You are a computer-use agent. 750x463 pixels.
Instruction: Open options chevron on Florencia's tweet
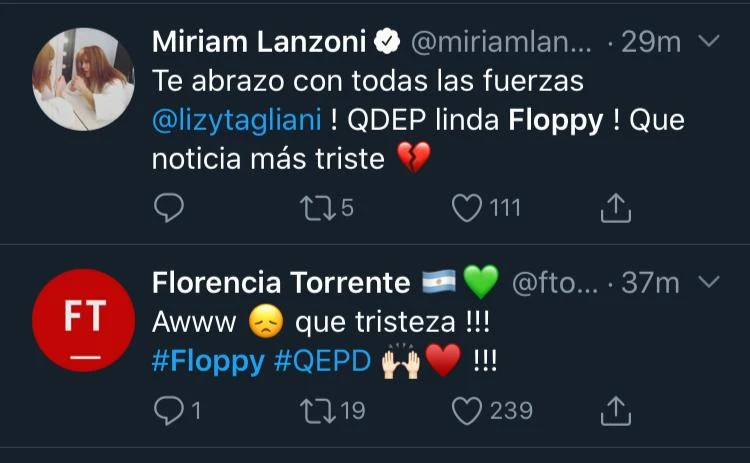pyautogui.click(x=707, y=283)
